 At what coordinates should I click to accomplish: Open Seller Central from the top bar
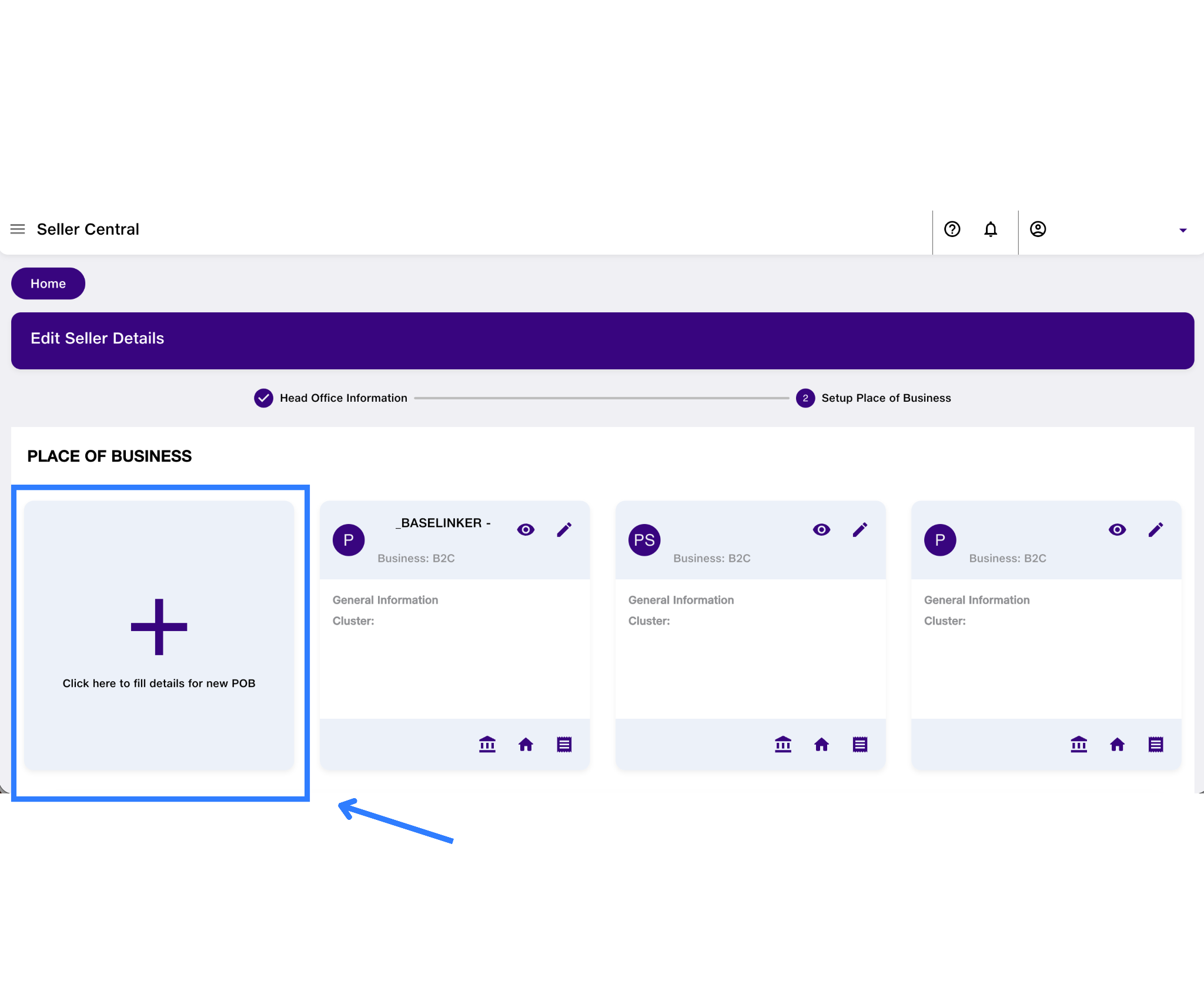pos(88,229)
